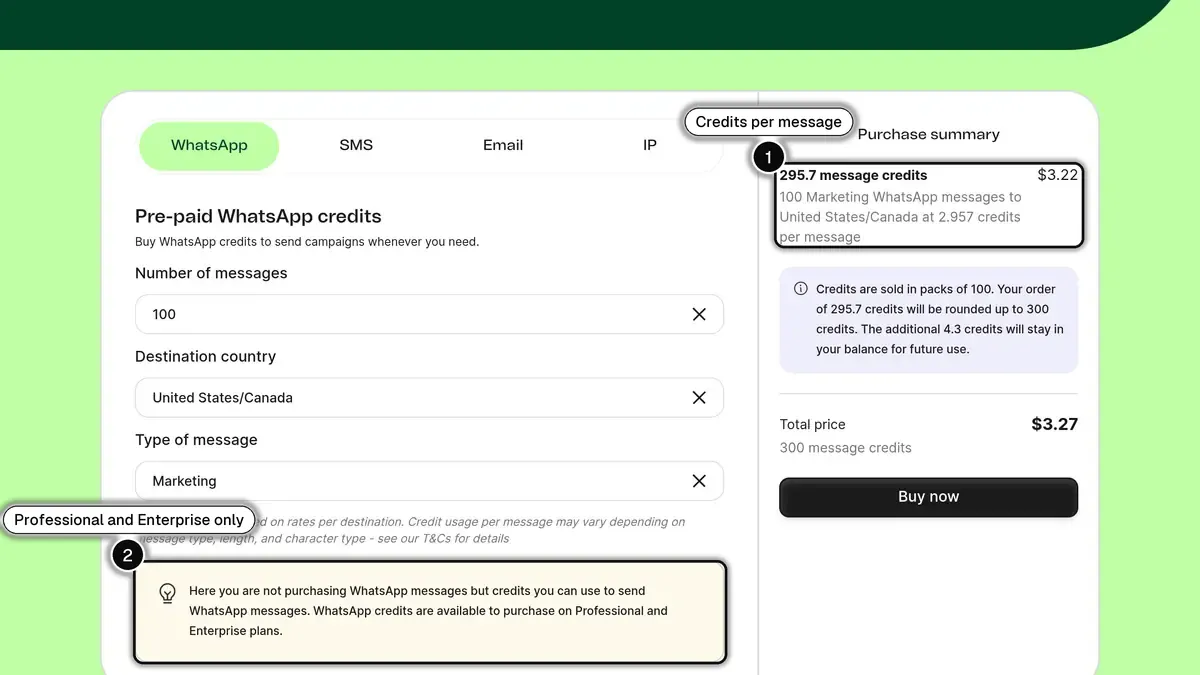This screenshot has height=675, width=1200.
Task: Click the 'Buy WhatsApp credits to send campaigns' text
Action: coord(307,242)
